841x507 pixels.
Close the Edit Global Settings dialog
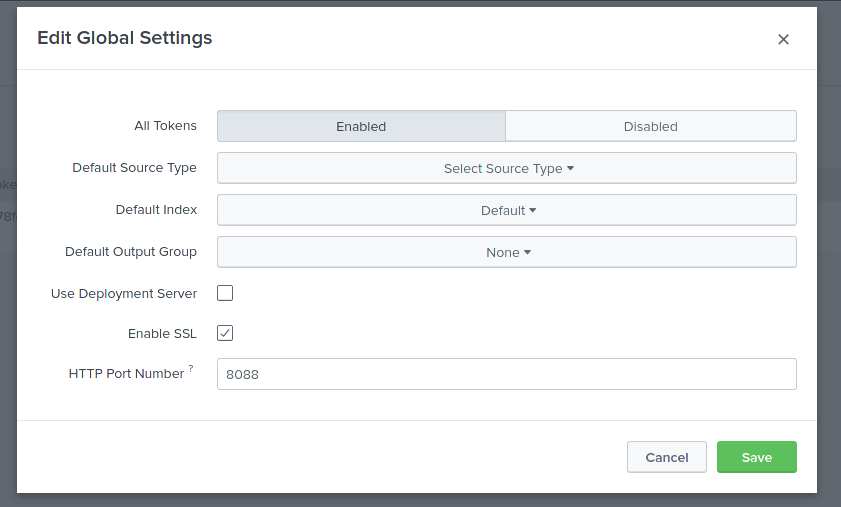point(783,39)
